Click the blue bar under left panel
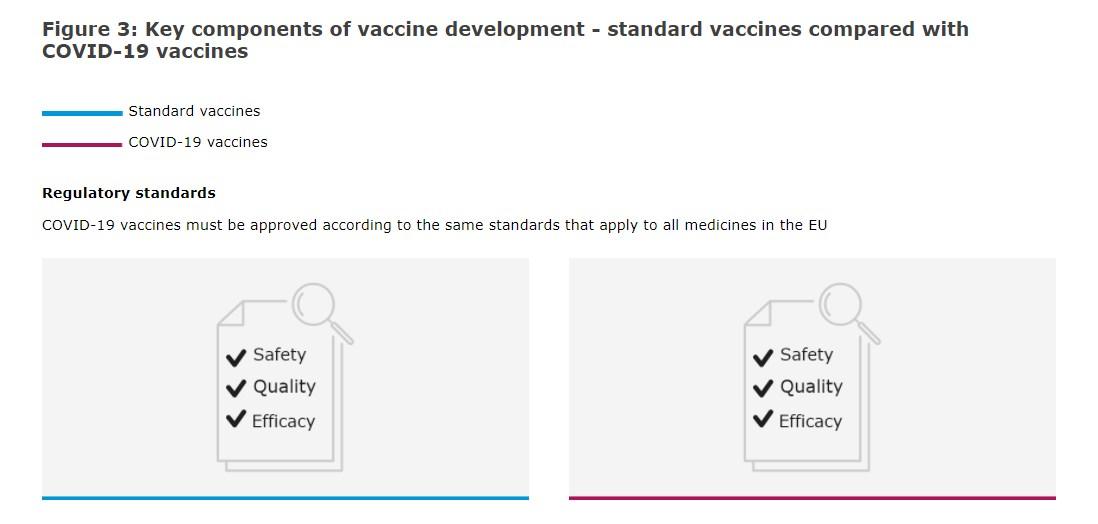Screen dimensions: 1098x524 point(286,498)
